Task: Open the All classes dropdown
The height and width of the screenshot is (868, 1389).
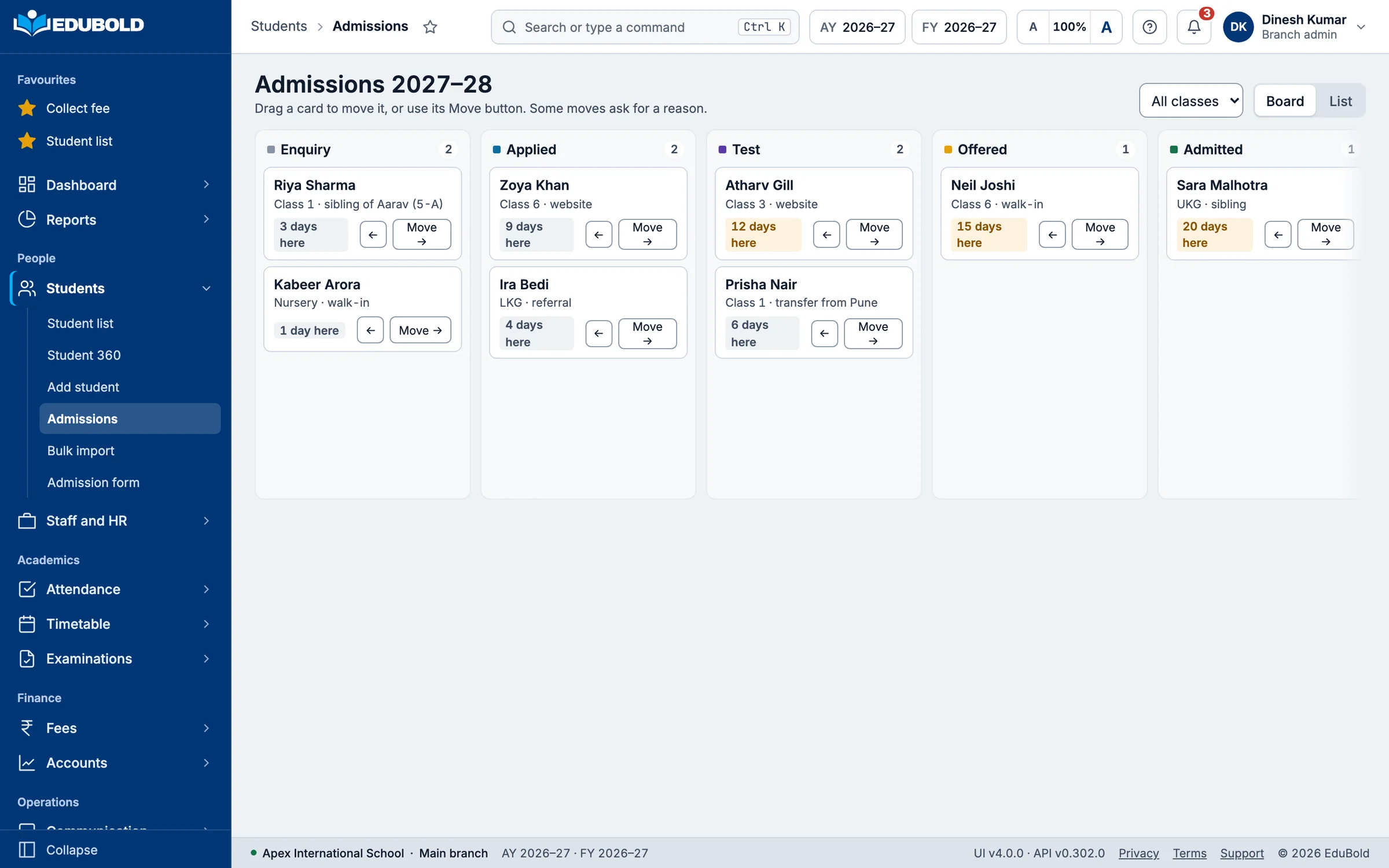Action: pyautogui.click(x=1191, y=101)
